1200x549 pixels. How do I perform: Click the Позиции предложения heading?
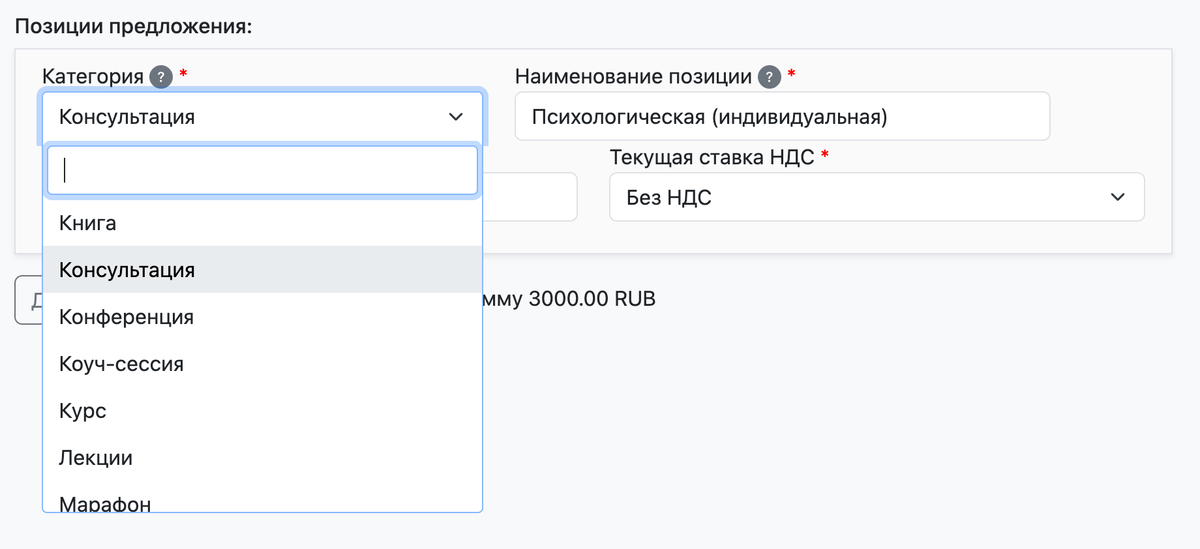[133, 25]
